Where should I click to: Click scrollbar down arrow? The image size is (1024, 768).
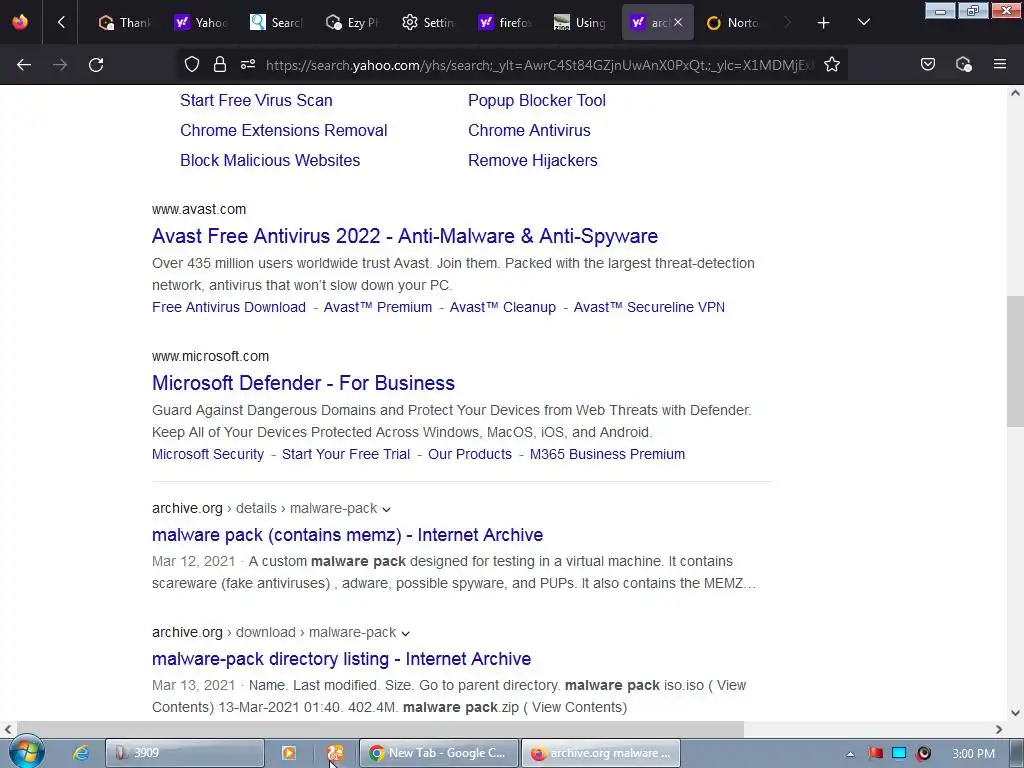(1015, 713)
